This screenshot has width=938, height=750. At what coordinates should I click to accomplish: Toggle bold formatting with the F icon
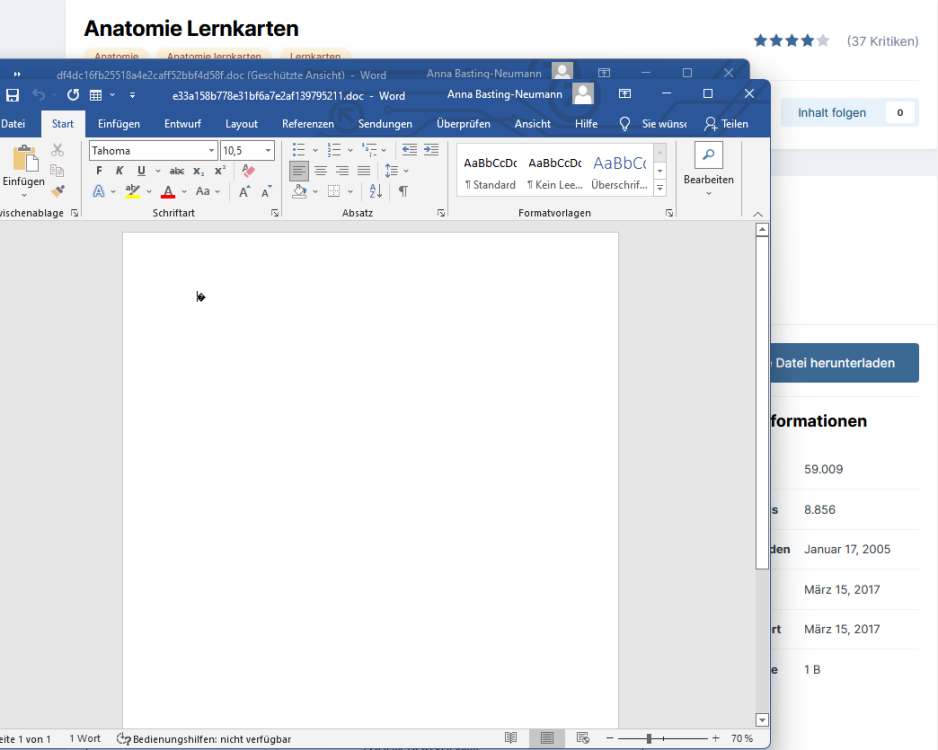point(99,170)
